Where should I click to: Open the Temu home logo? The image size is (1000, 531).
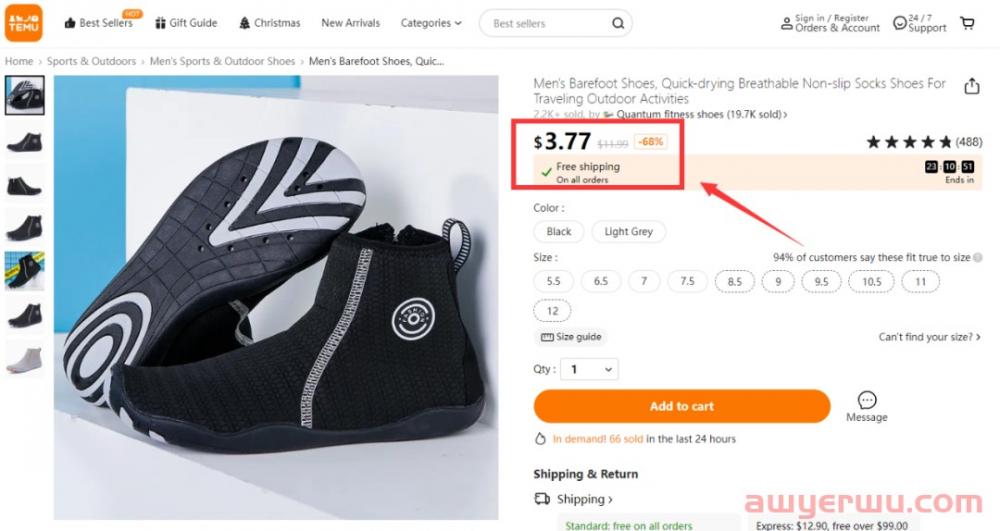tap(24, 23)
